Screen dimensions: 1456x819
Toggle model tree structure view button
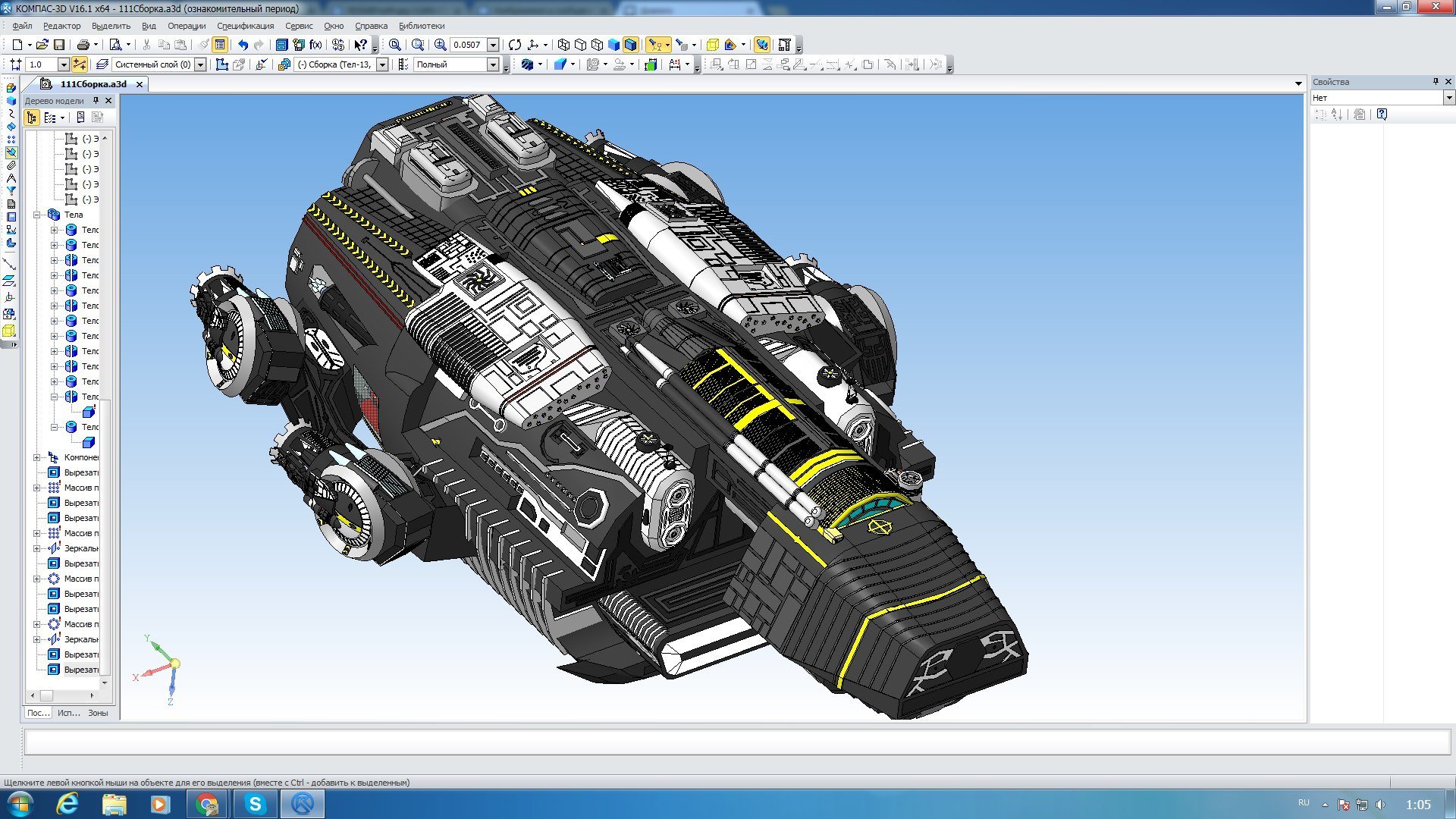pyautogui.click(x=31, y=118)
